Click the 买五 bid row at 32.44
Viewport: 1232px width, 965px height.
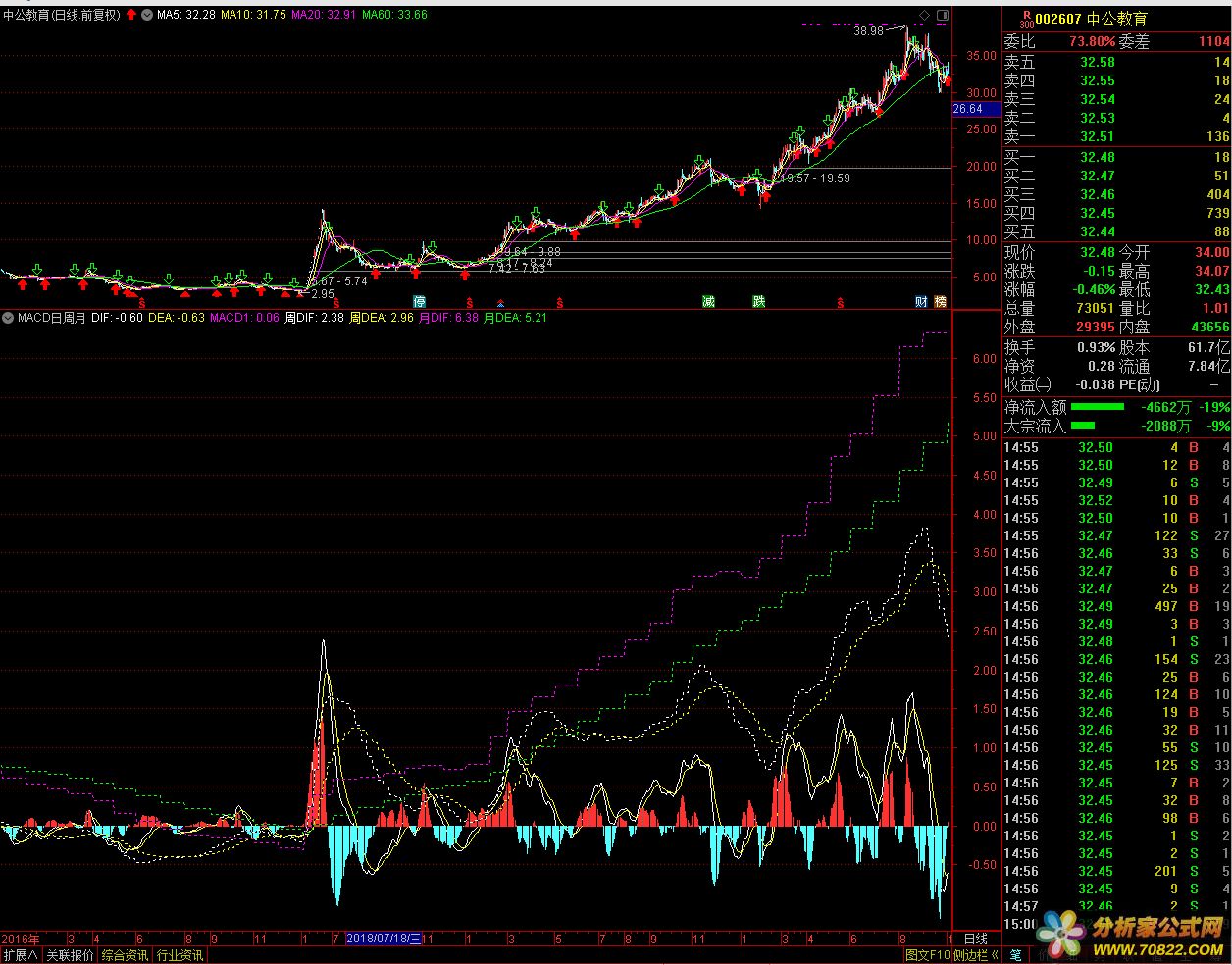click(x=1116, y=231)
